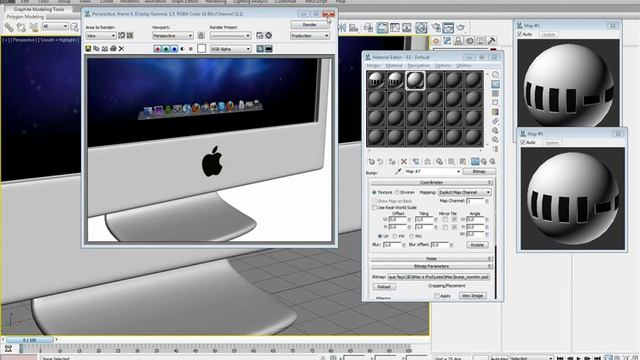Toggle the blue channel display
This screenshot has height=360, width=640.
pos(174,49)
